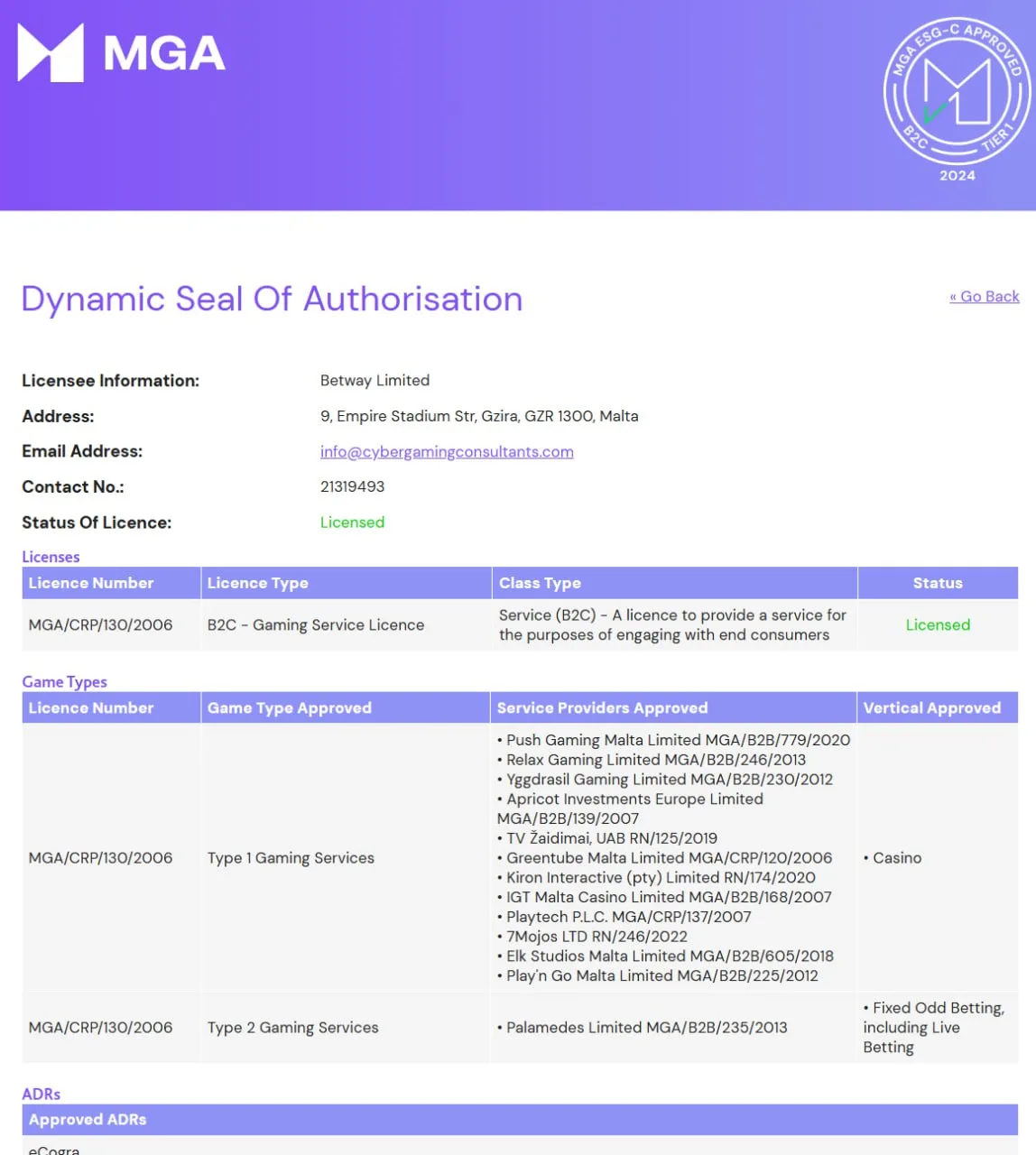Screen dimensions: 1036x1155
Task: Click the Palamedes Limited provider entry
Action: [643, 1028]
